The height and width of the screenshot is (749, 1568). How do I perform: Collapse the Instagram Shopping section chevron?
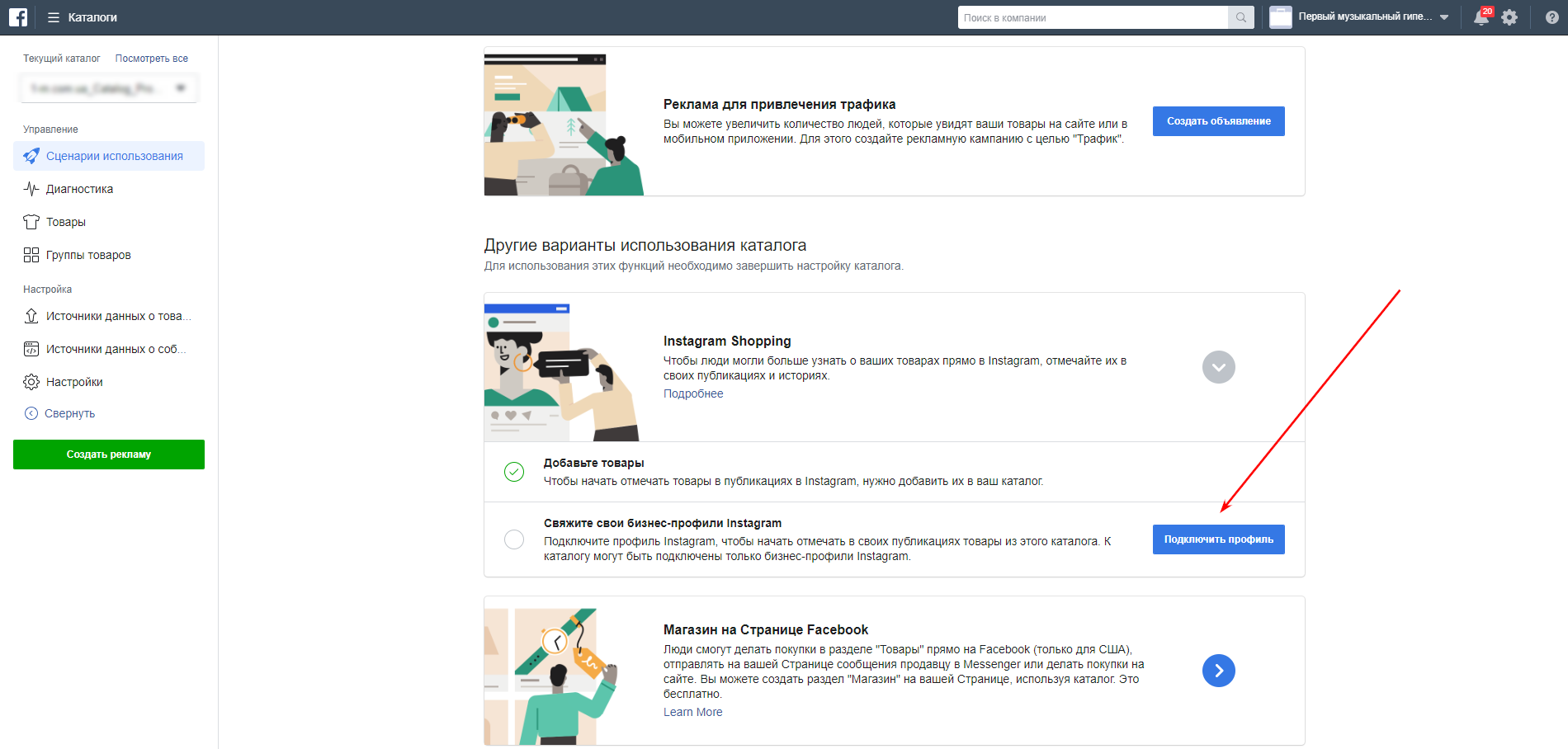1218,367
